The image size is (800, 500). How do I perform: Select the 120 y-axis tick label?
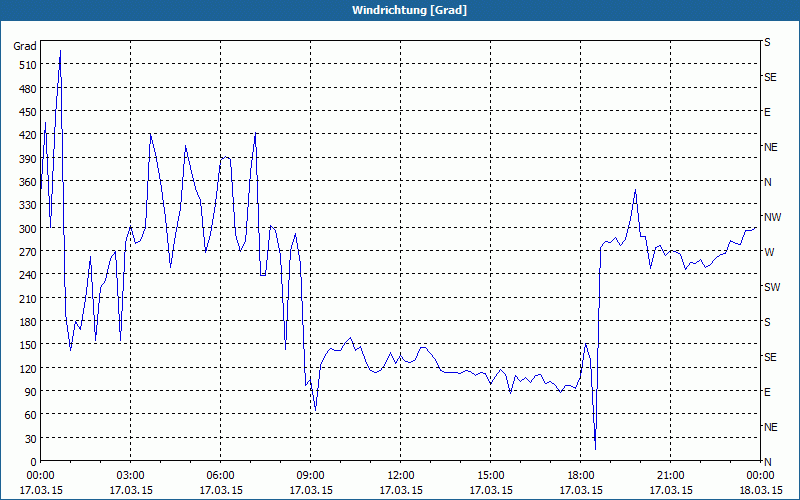28,368
